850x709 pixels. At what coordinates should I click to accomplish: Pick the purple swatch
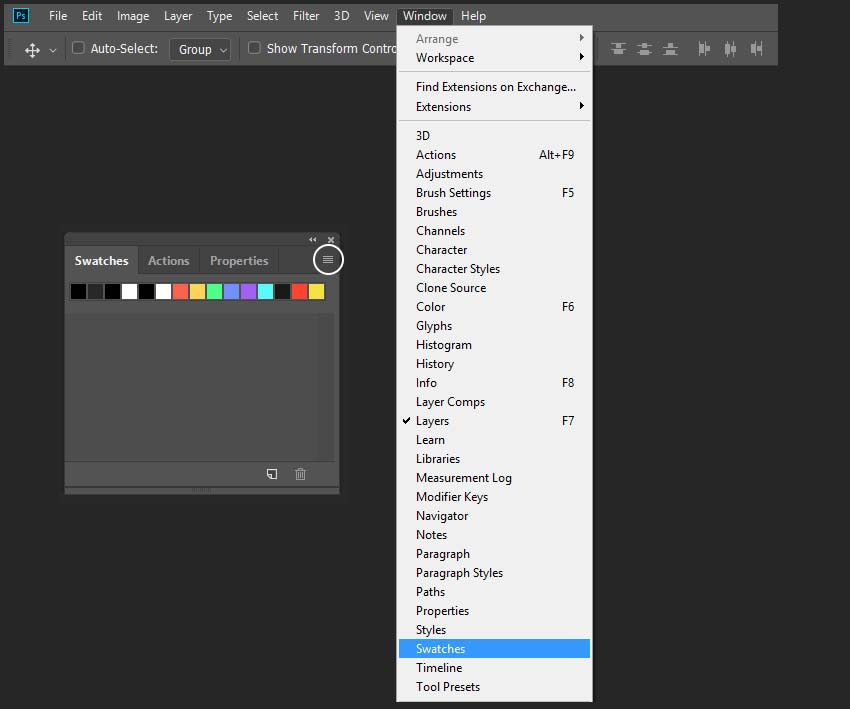[248, 292]
